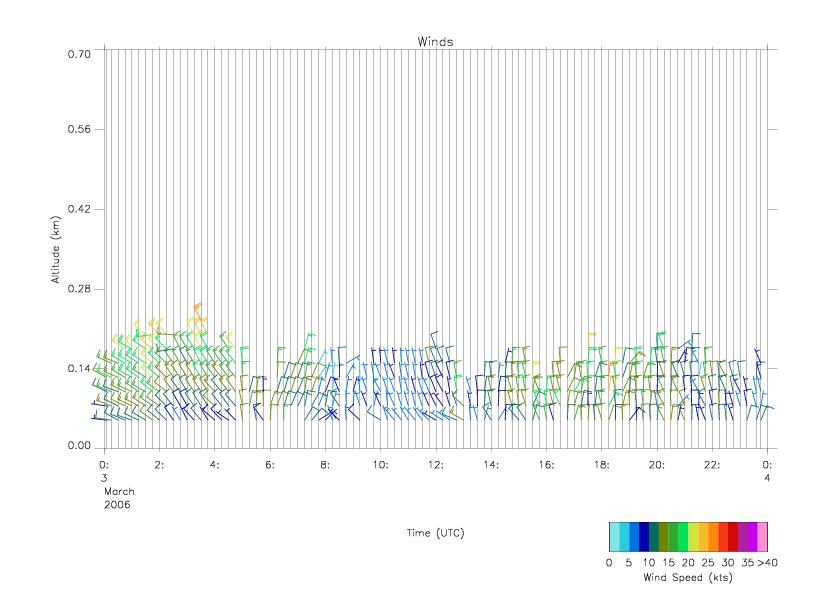
Task: Click the '6:' time tick label
Action: coord(270,465)
